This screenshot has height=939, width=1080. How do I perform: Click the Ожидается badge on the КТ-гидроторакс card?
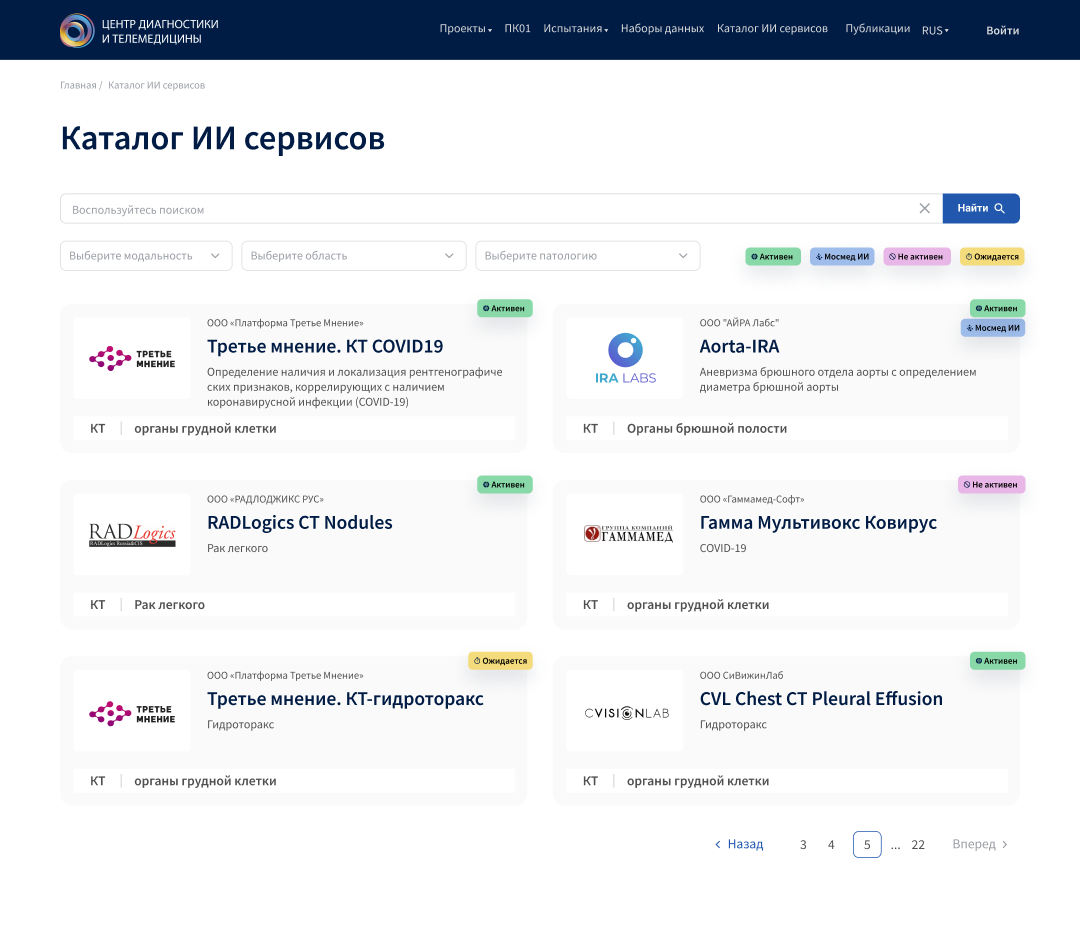pyautogui.click(x=500, y=661)
